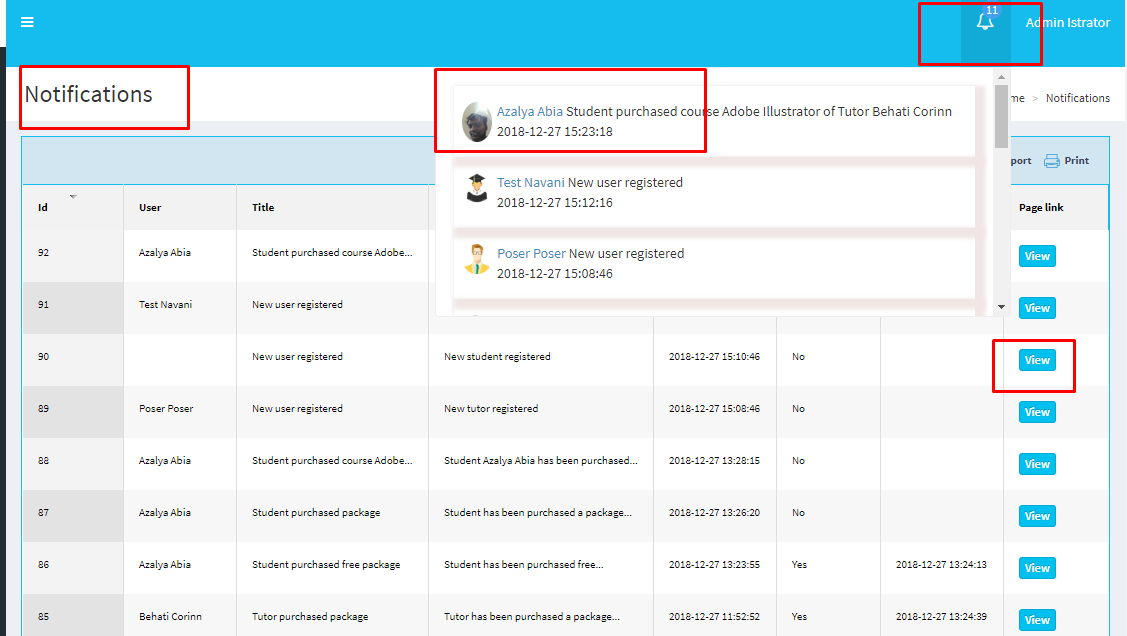Open Test Navani link in popup notification

(x=530, y=183)
